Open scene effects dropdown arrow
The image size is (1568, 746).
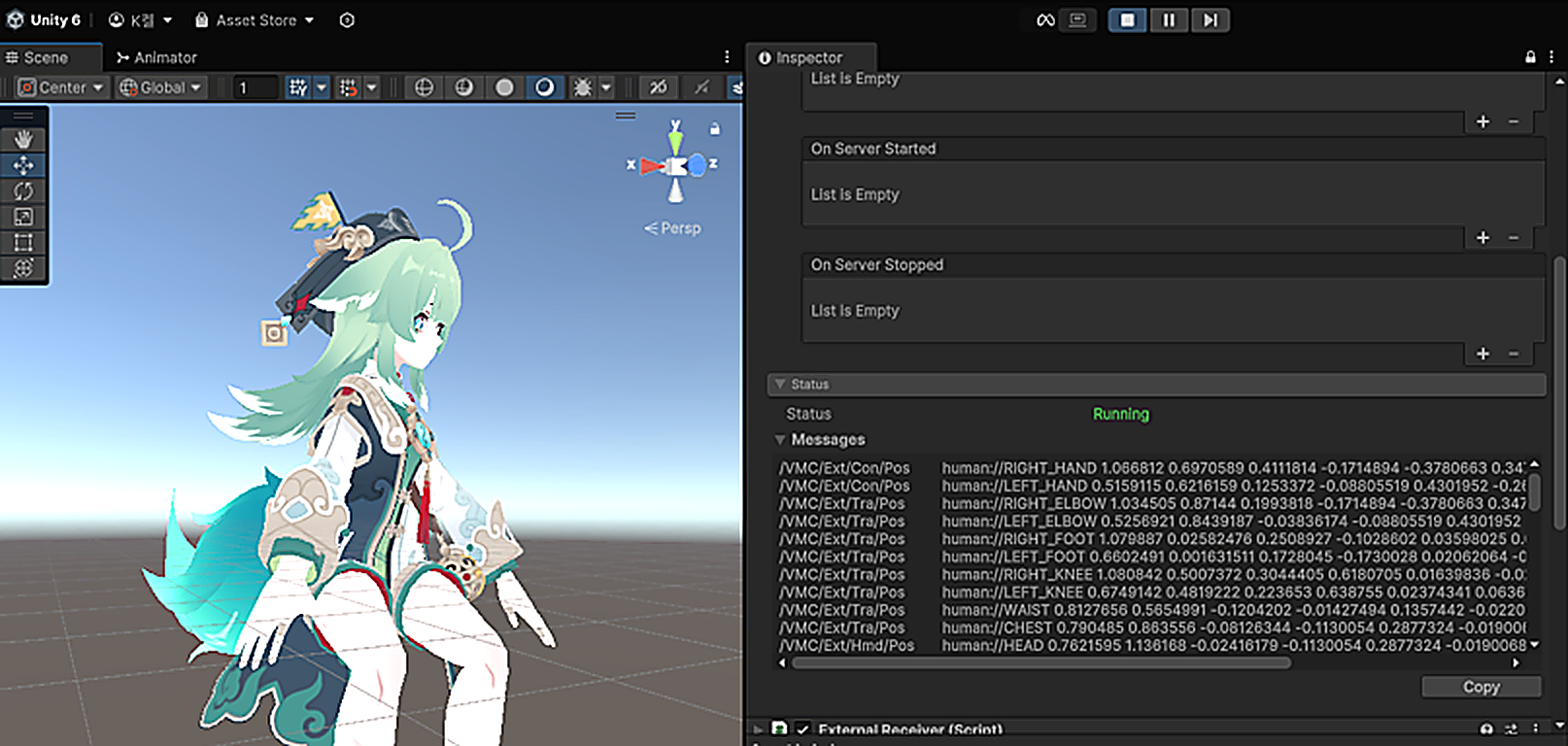tap(606, 87)
